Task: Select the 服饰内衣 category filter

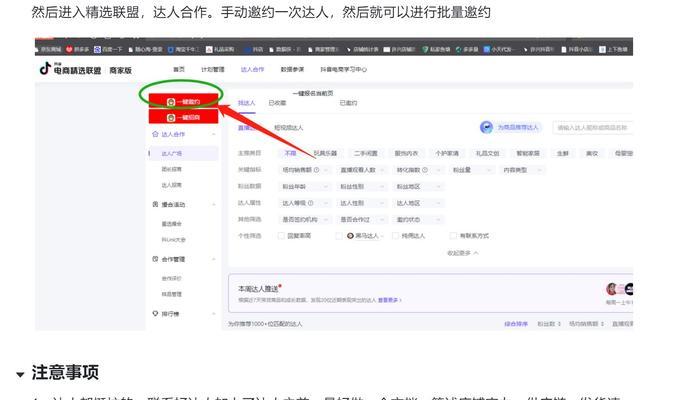Action: click(406, 153)
